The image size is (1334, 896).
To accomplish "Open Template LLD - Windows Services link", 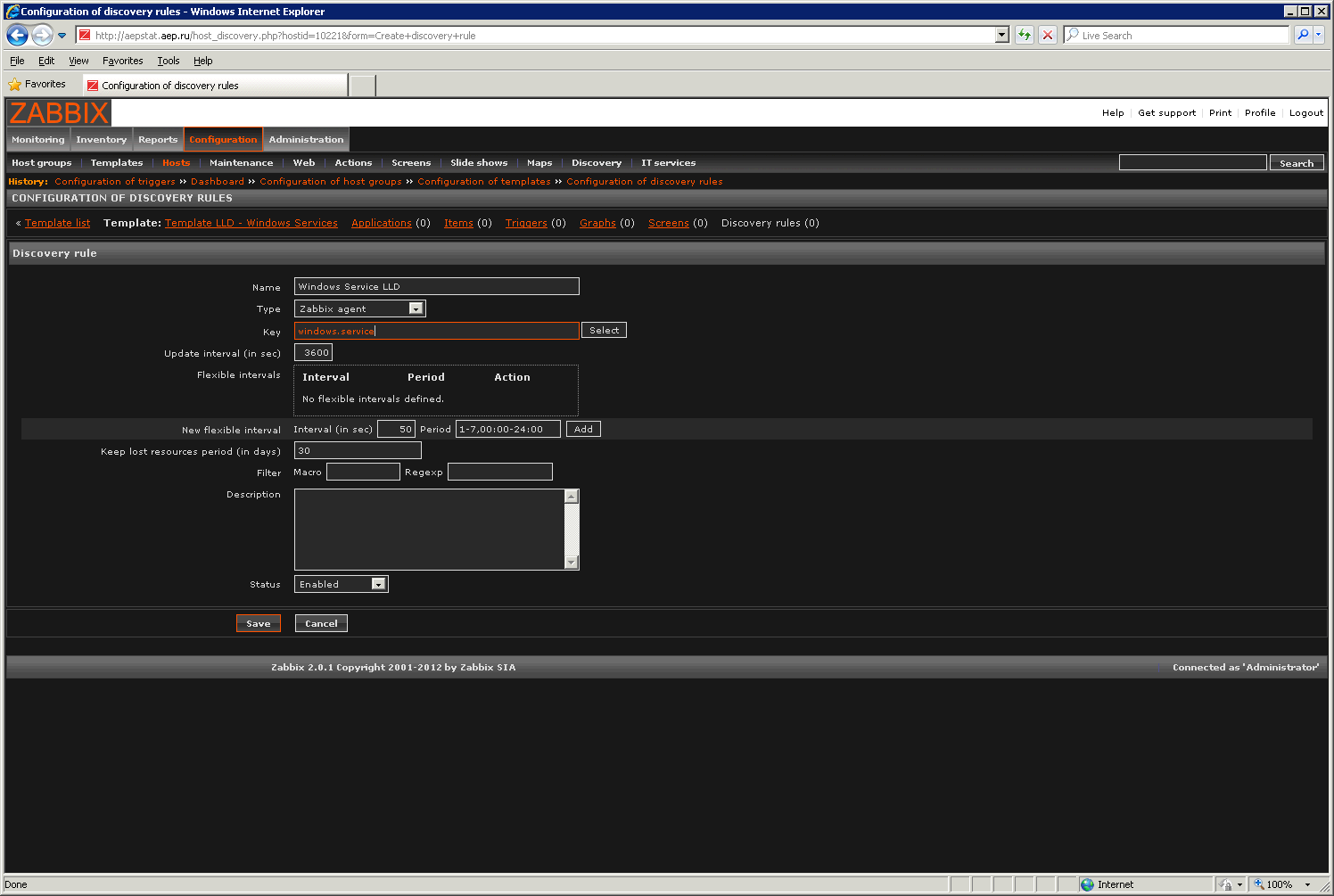I will (x=251, y=223).
